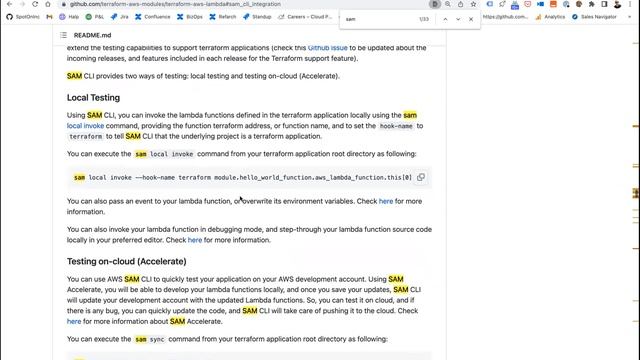Follow the 'here' link about SAM Accelerate
The image size is (640, 360).
(x=74, y=321)
